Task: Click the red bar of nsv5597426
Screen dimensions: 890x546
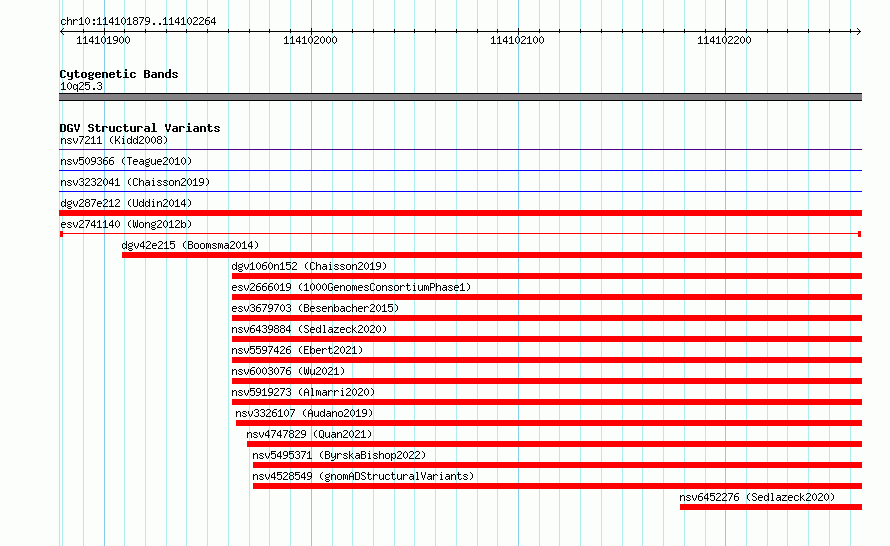Action: coord(547,360)
